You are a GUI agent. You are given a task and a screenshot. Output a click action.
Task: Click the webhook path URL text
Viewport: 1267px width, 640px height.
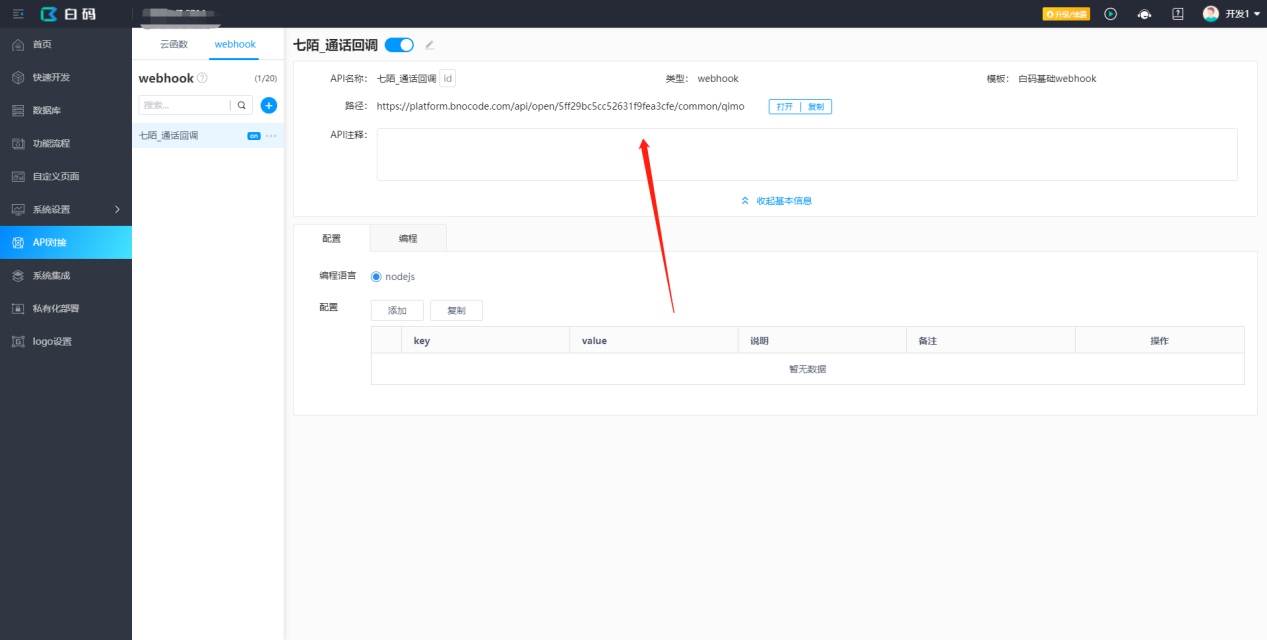[x=560, y=107]
